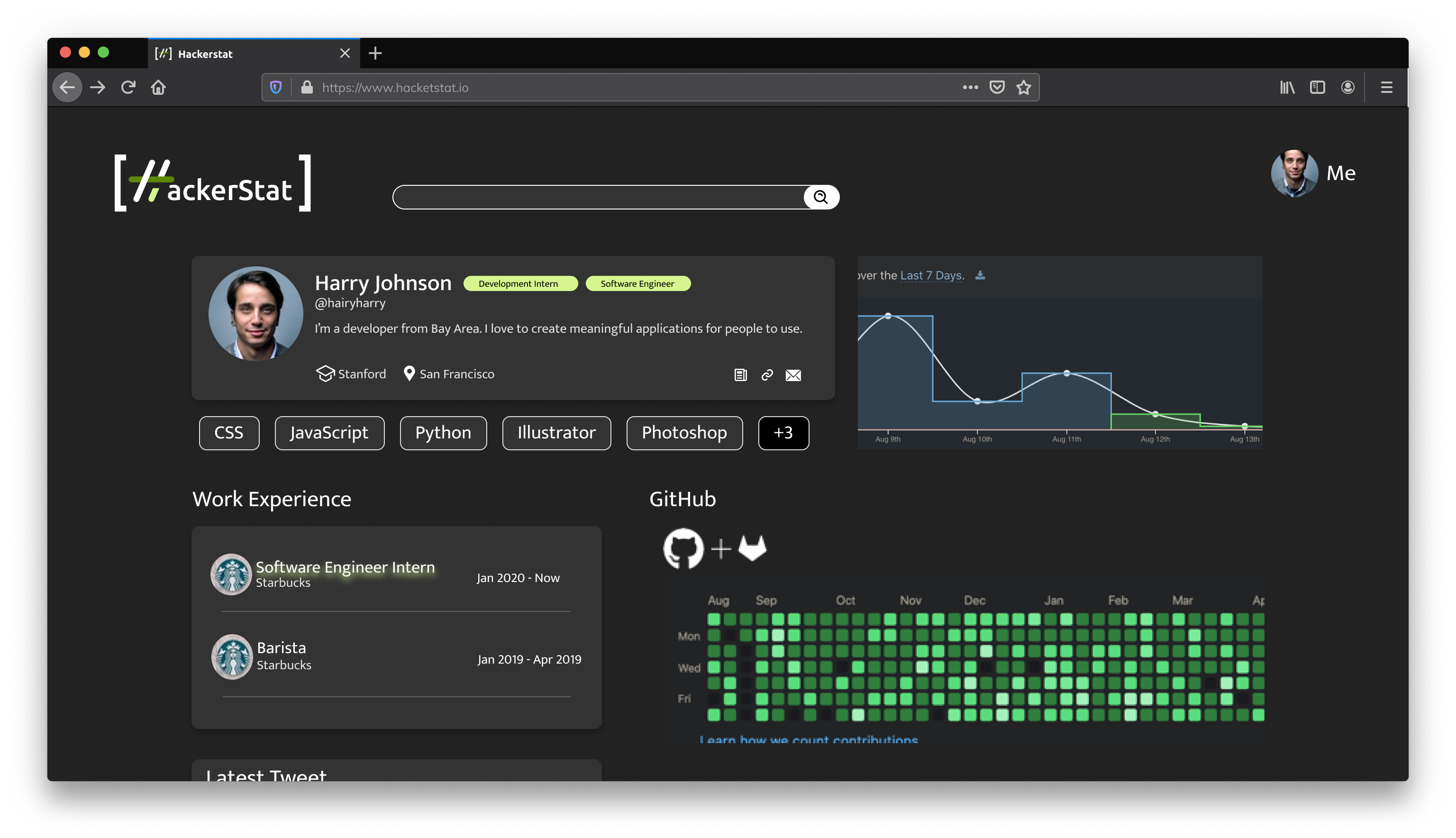Open the Last 7 Days link
This screenshot has height=838, width=1456.
pos(930,276)
